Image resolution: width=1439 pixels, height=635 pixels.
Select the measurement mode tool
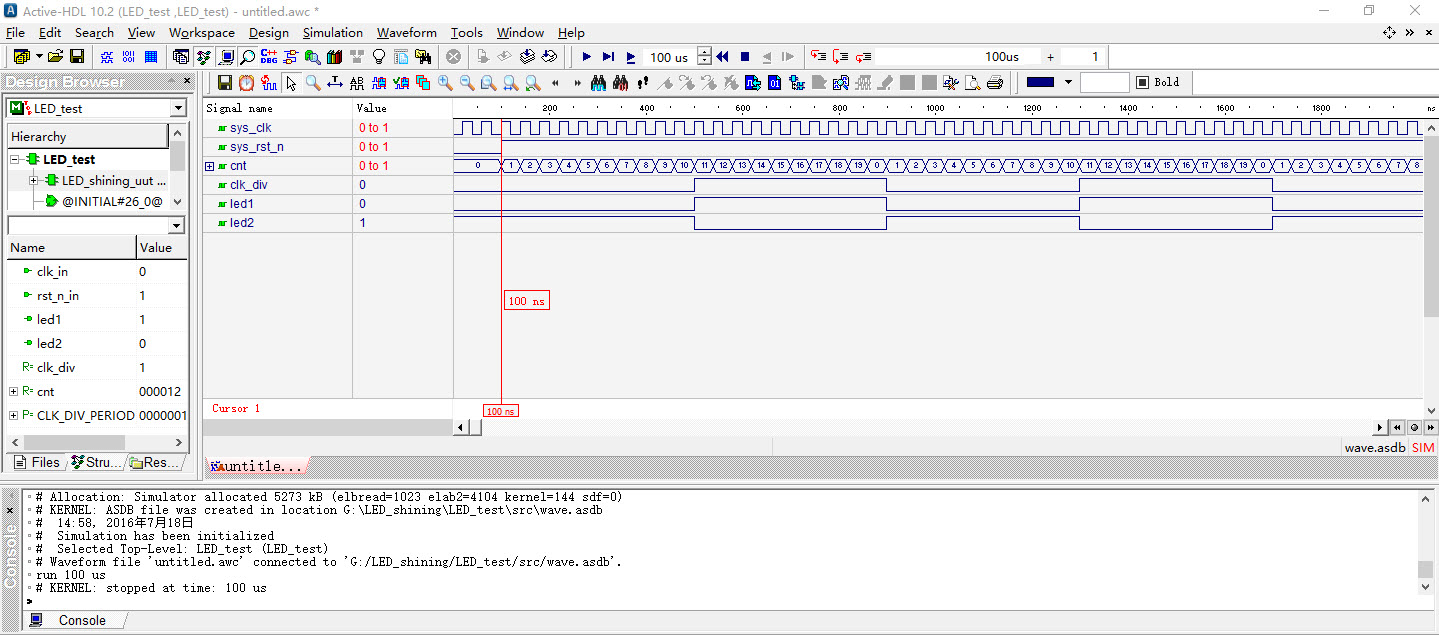335,83
